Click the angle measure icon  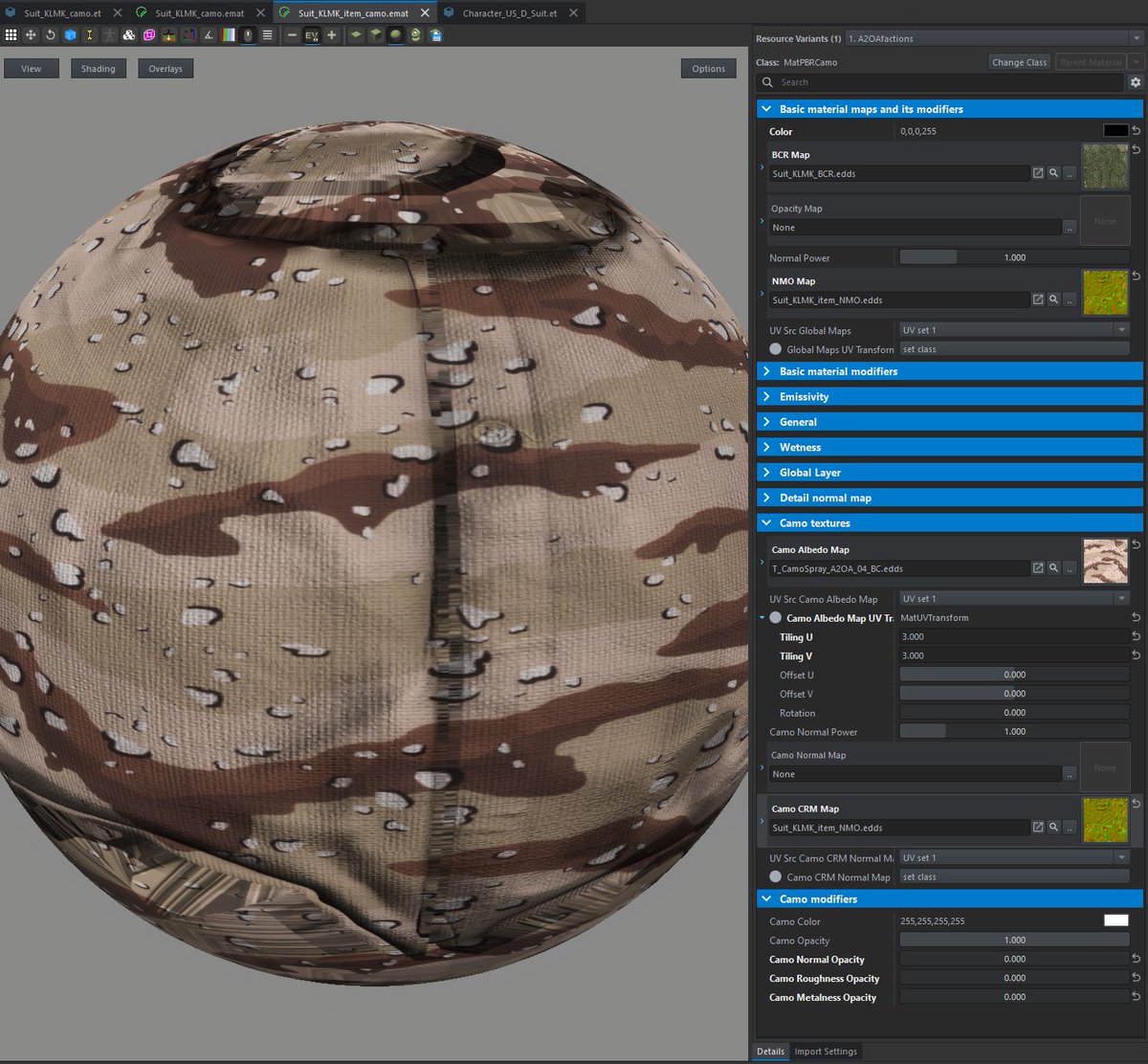click(209, 34)
